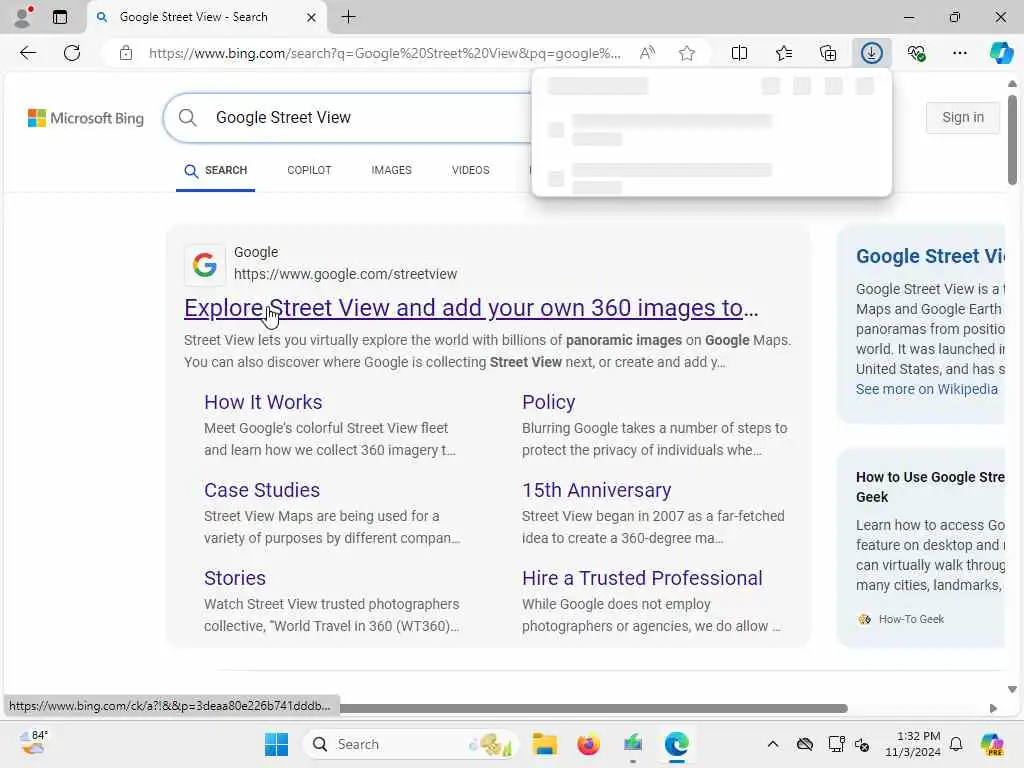
Task: Click the horizontal scrollbar thumb
Action: [x=593, y=709]
